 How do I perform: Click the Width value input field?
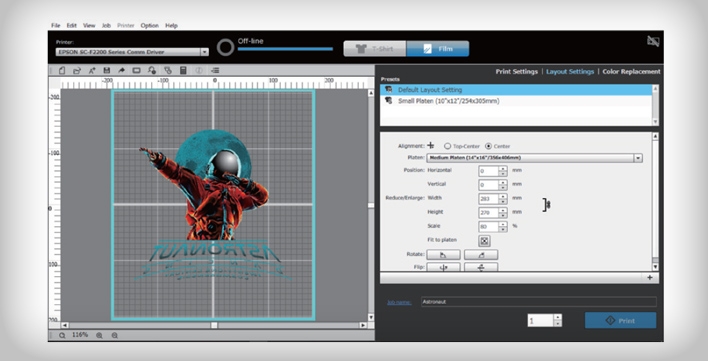pos(489,199)
